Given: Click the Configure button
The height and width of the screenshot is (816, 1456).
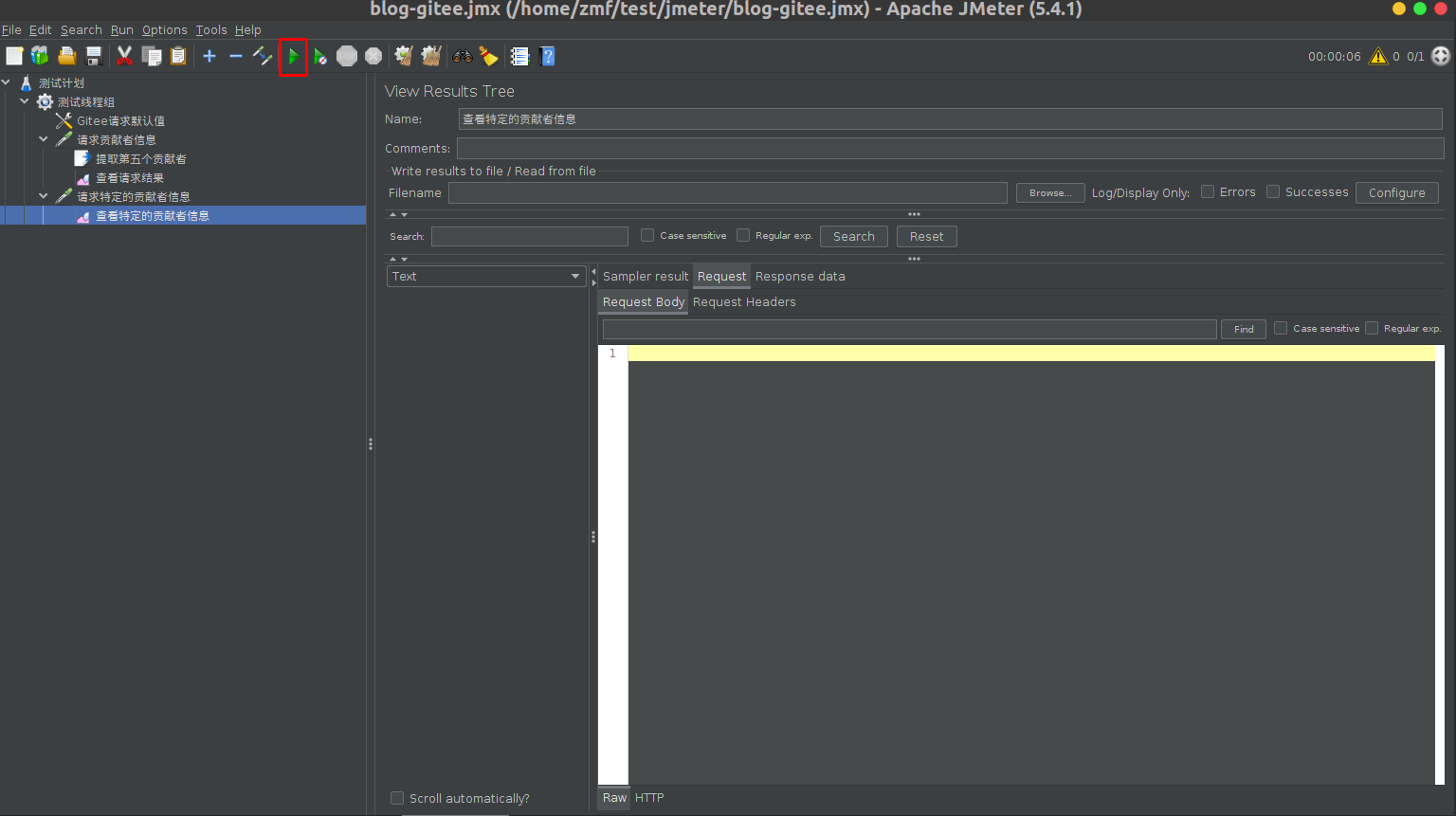Looking at the screenshot, I should [x=1396, y=192].
